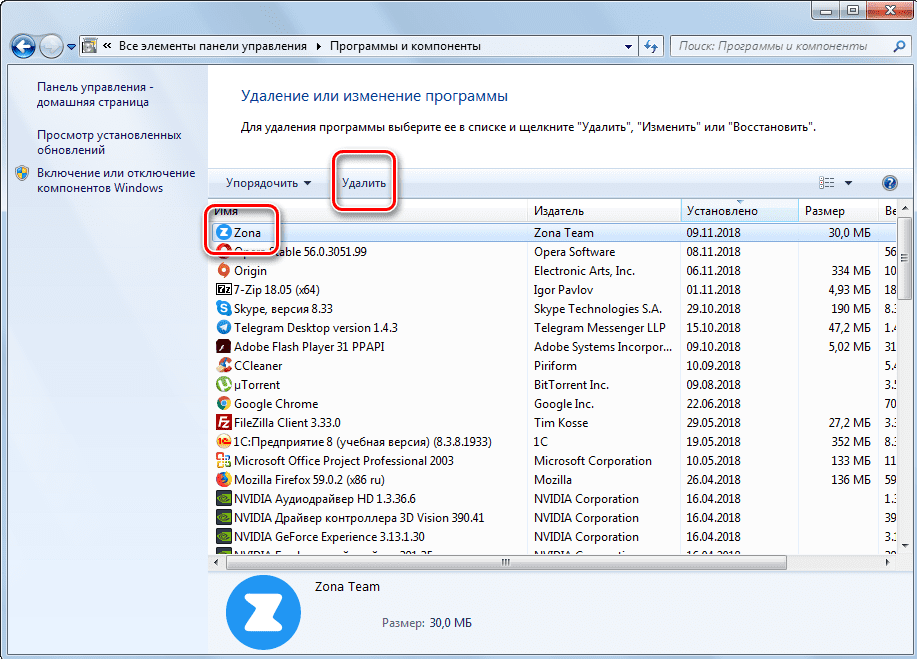Click the 1C:Предприятие 8 icon
This screenshot has height=659, width=917.
click(x=223, y=441)
